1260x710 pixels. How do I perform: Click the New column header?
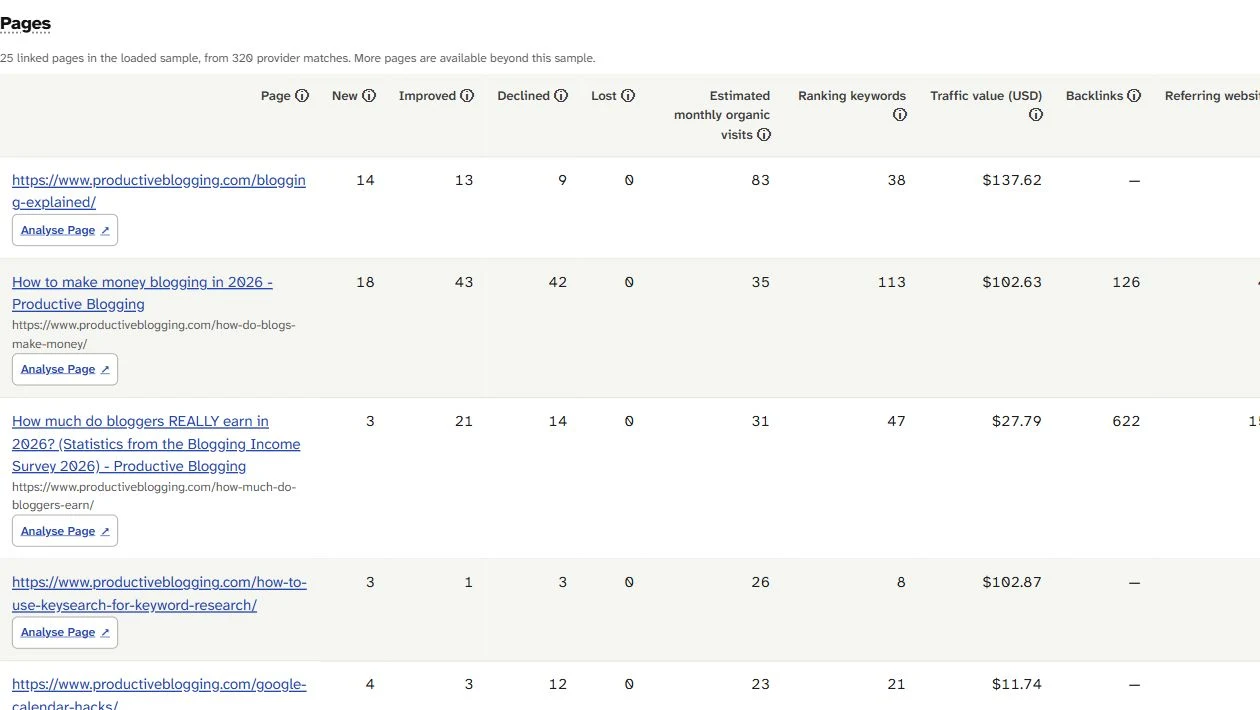(345, 96)
